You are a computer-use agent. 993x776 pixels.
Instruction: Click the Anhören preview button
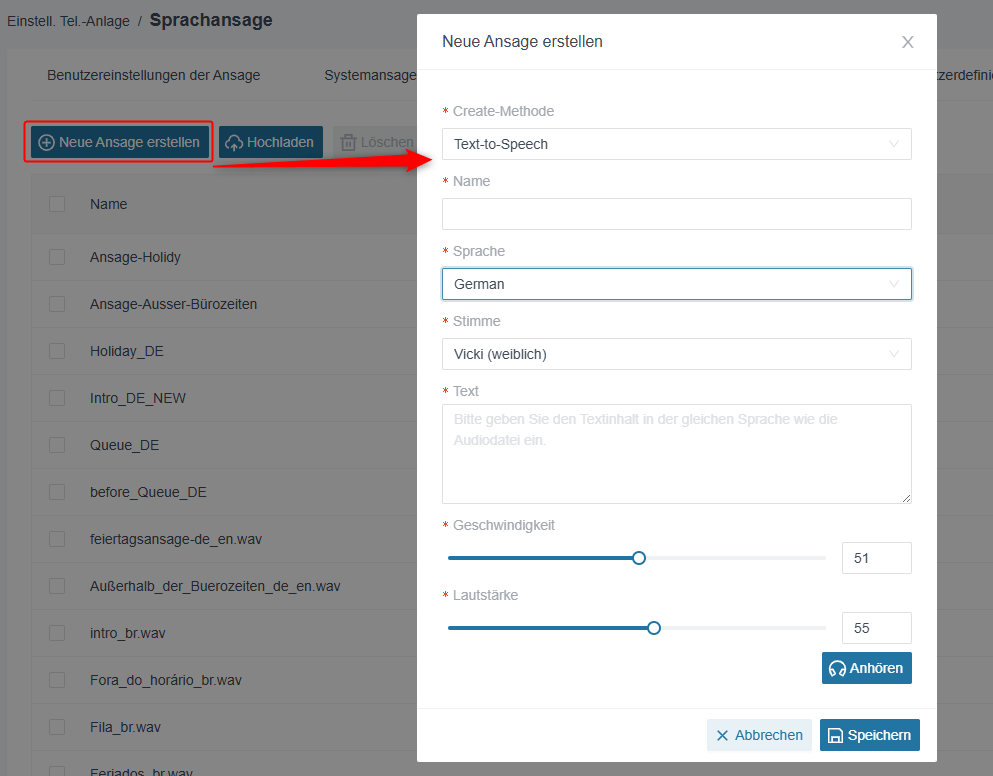866,668
